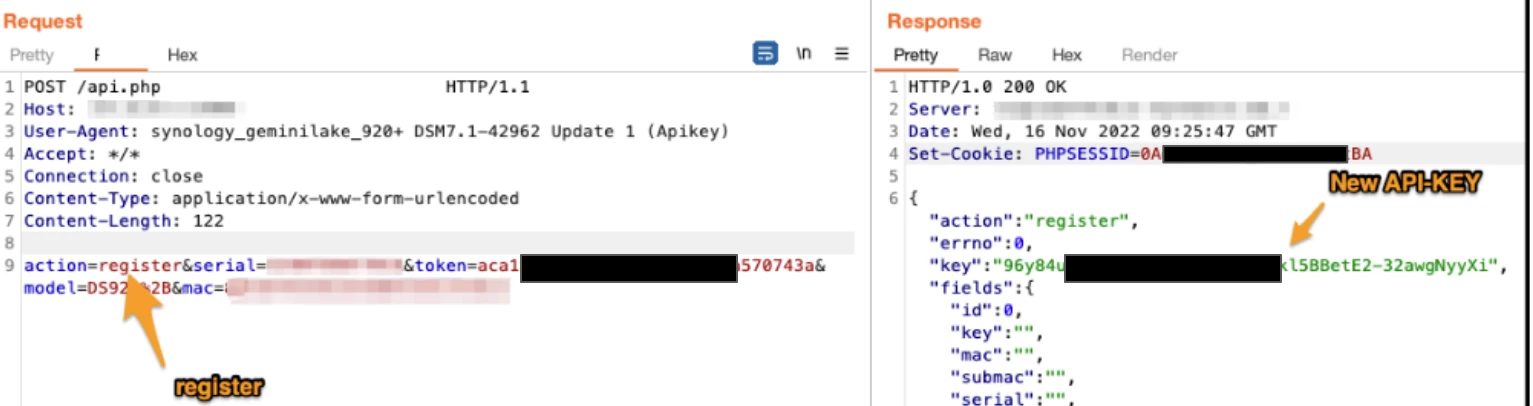Viewport: 1533px width, 406px height.
Task: Open the Request panel hamburger menu
Action: click(x=841, y=54)
